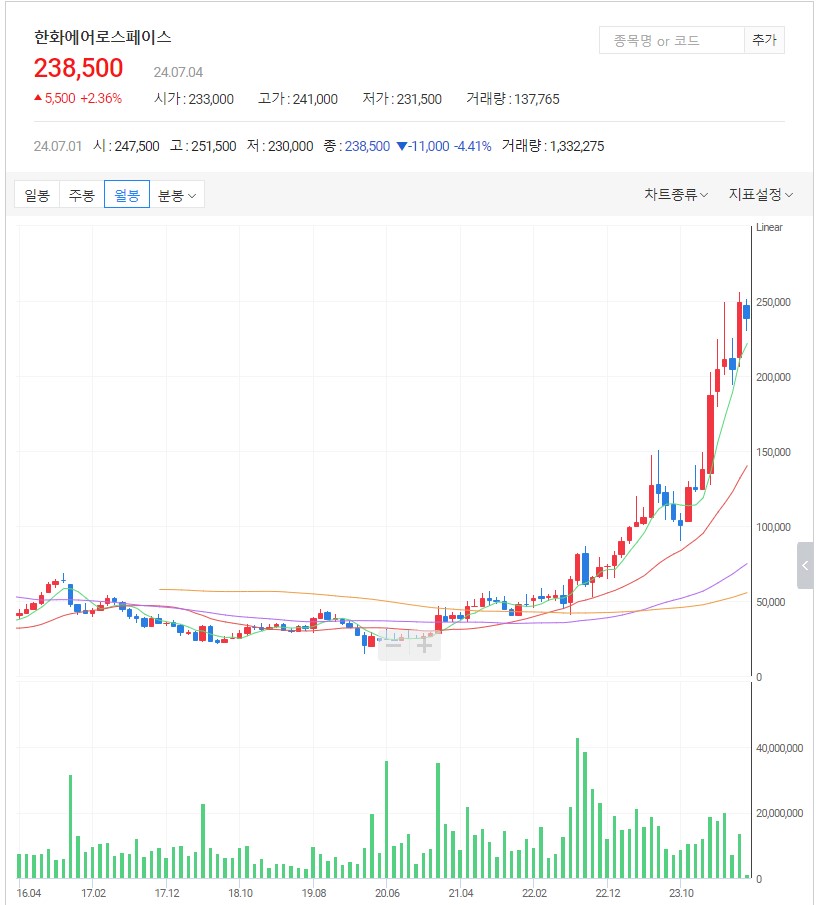This screenshot has height=905, width=819.
Task: Click the red current price 238,500
Action: click(79, 68)
